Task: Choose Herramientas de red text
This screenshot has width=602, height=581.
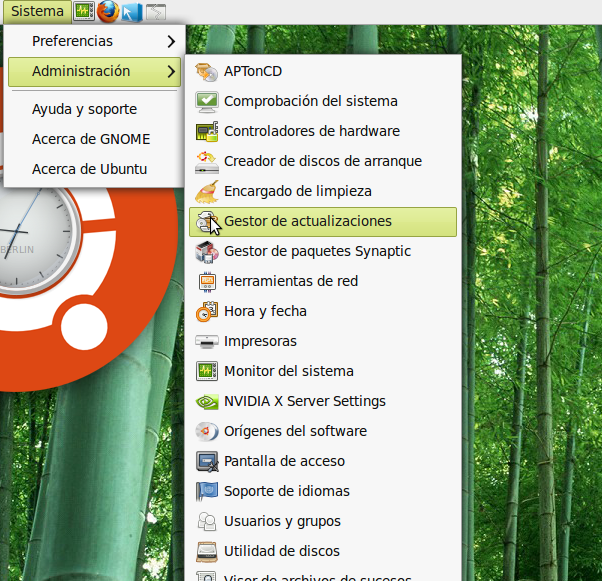Action: [291, 281]
